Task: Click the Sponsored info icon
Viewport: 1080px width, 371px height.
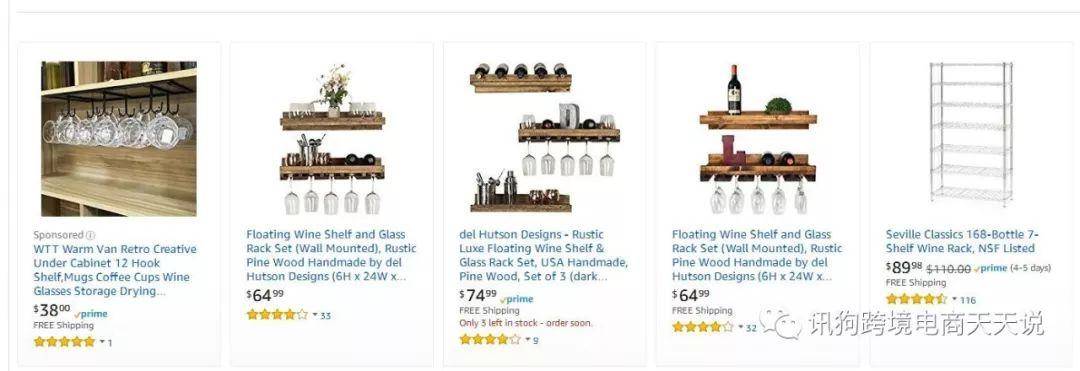Action: 91,235
